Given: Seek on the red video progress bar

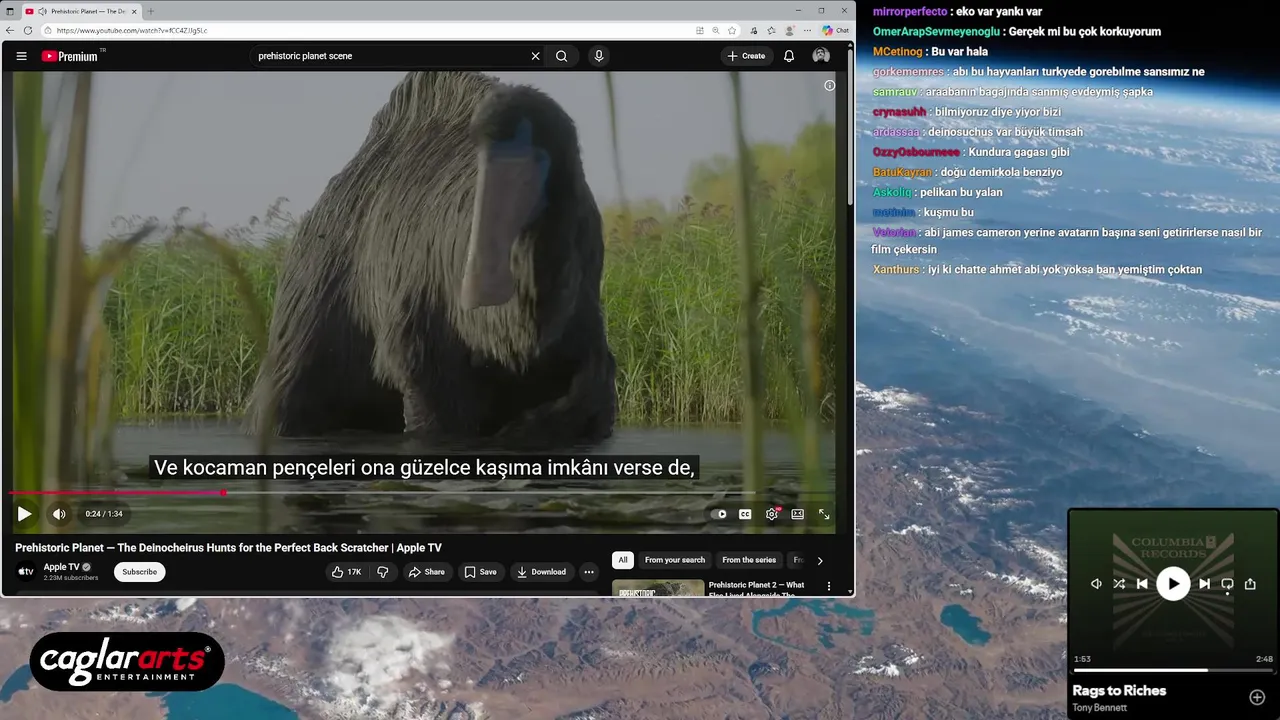Looking at the screenshot, I should click(422, 493).
